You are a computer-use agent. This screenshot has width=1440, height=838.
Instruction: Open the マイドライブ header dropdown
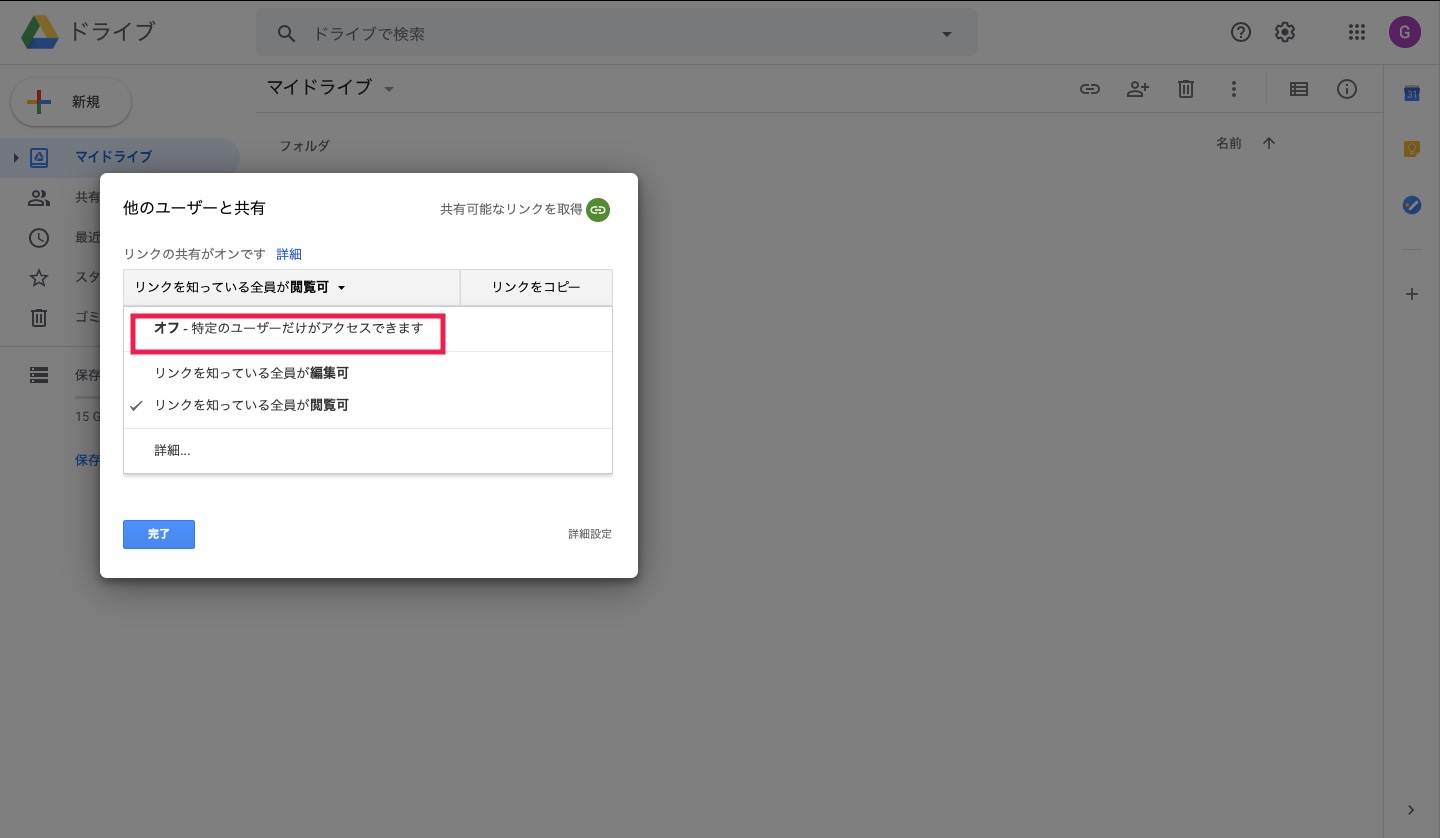pos(390,89)
